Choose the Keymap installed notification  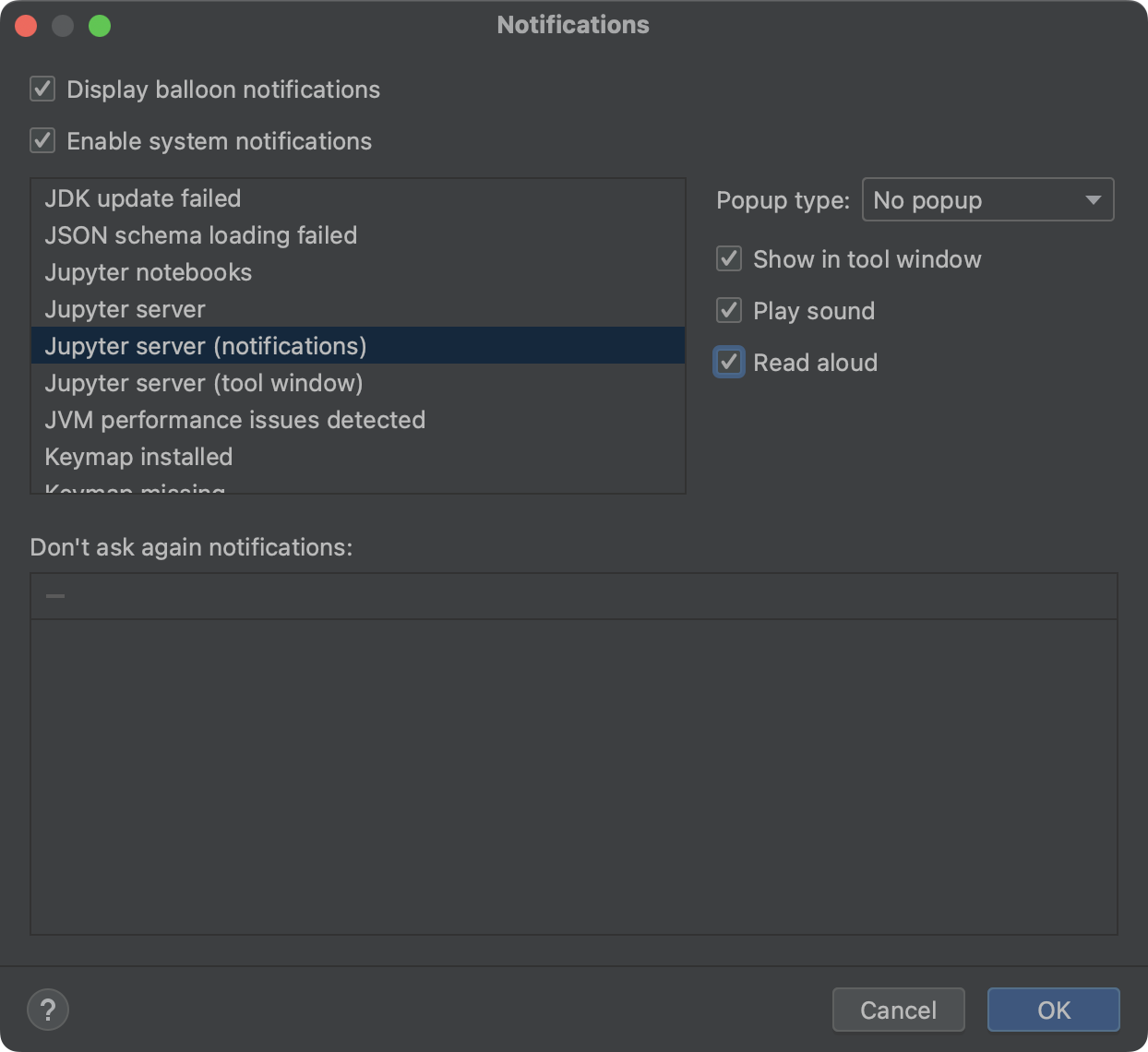coord(138,456)
